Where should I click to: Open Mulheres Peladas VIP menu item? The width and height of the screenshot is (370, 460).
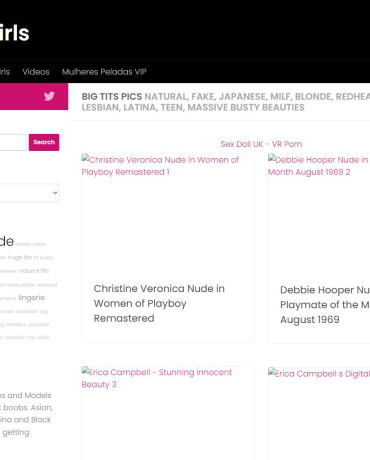coord(104,72)
